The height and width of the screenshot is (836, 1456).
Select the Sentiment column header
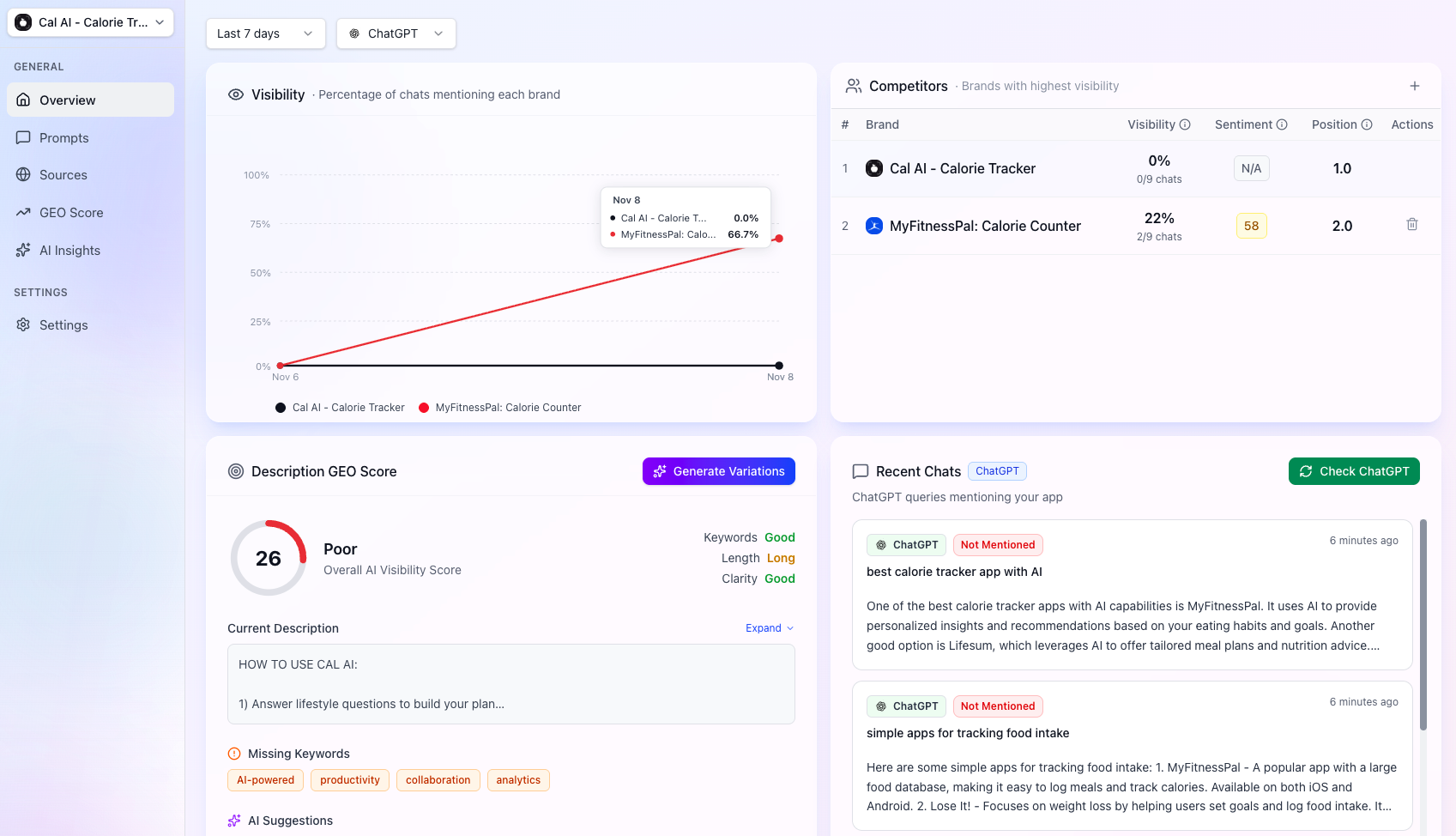coord(1244,124)
